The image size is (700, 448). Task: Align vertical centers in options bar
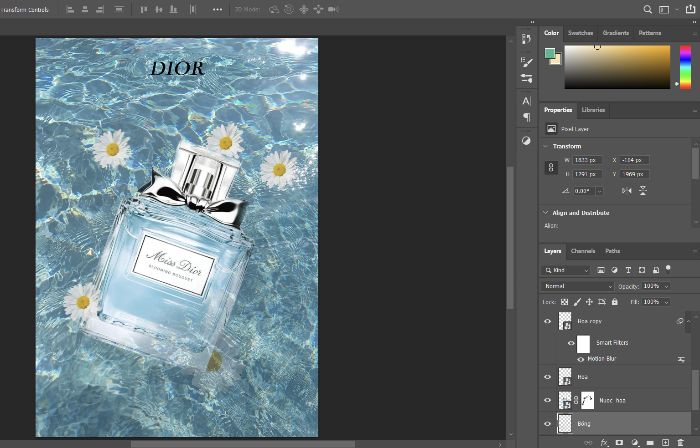tap(158, 9)
